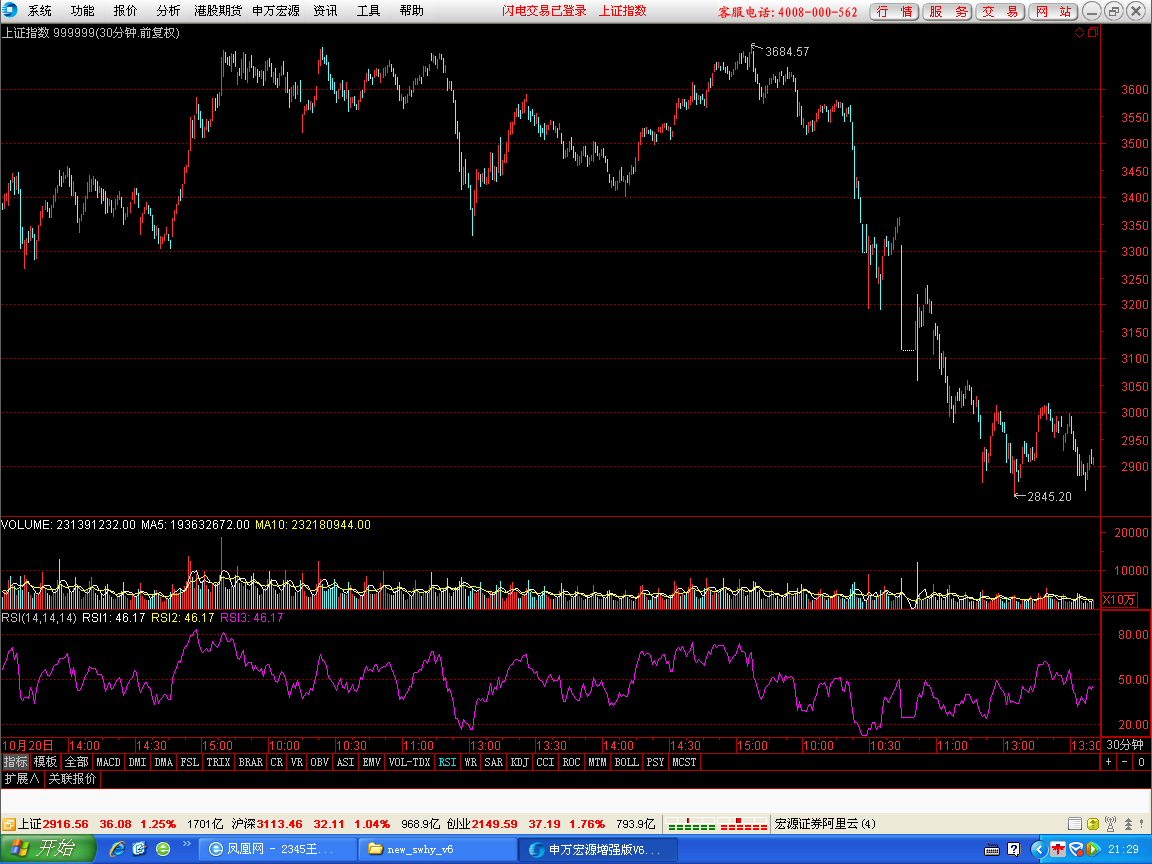This screenshot has height=864, width=1152.
Task: Switch the indicator to CCI
Action: (545, 763)
